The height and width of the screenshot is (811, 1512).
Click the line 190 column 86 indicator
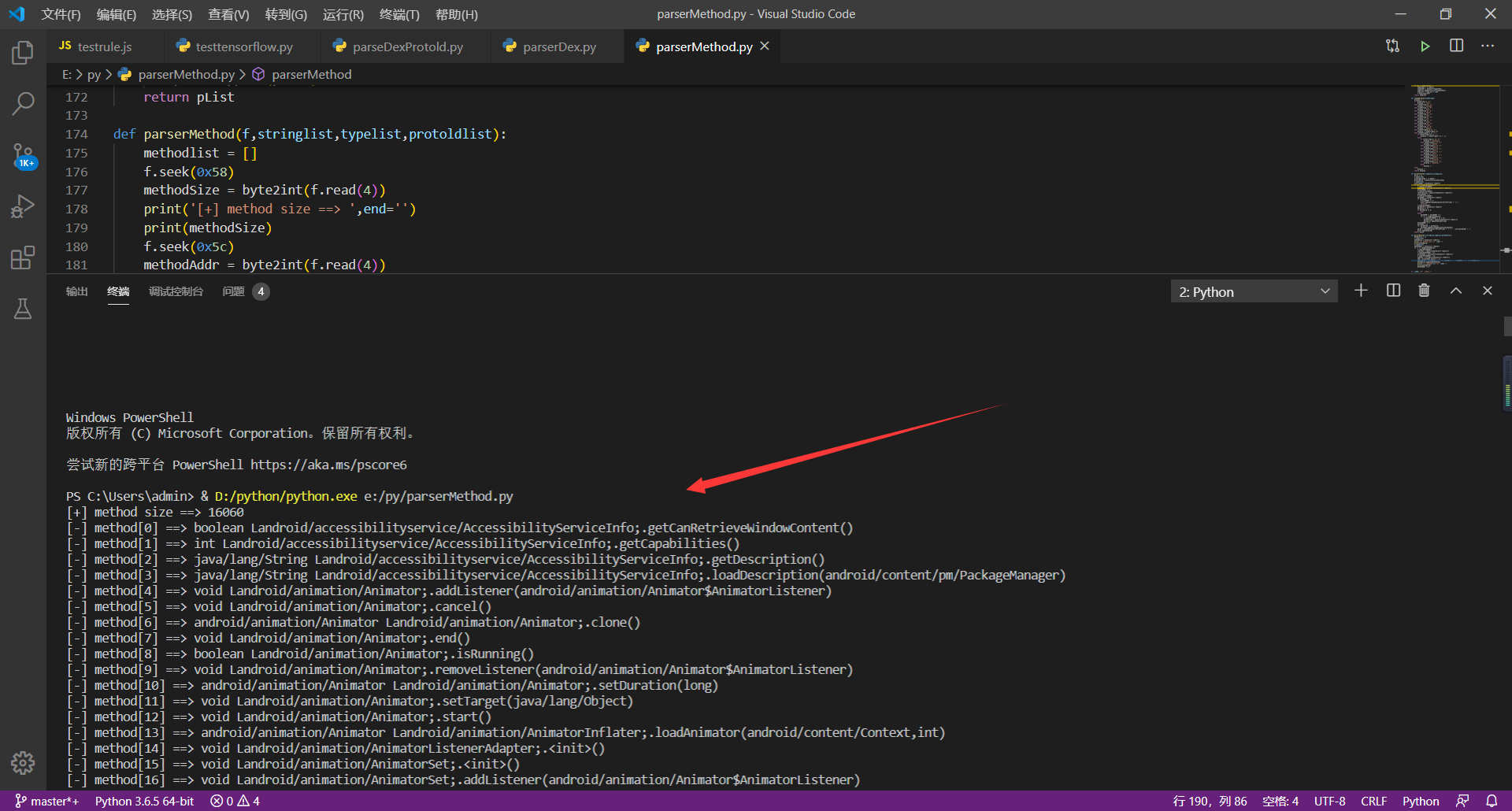tap(1210, 801)
